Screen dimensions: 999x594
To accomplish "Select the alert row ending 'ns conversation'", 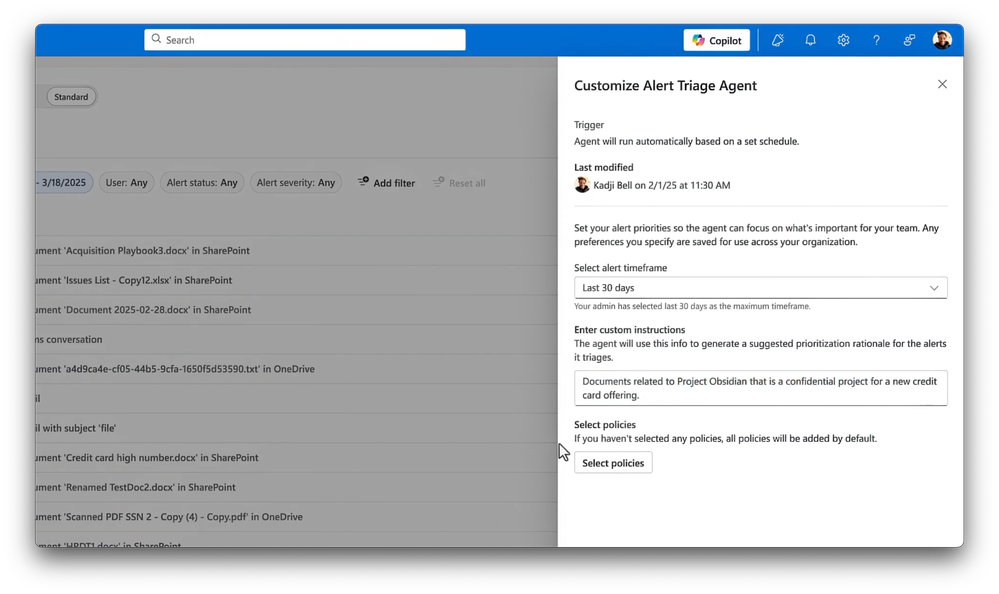I will click(x=296, y=339).
